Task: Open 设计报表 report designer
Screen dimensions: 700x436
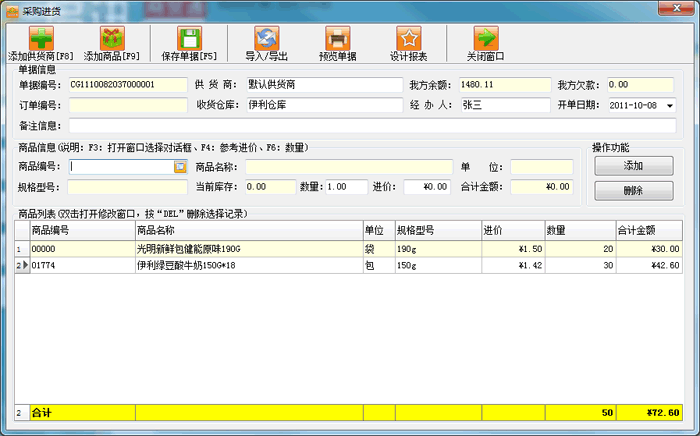Action: coord(408,39)
